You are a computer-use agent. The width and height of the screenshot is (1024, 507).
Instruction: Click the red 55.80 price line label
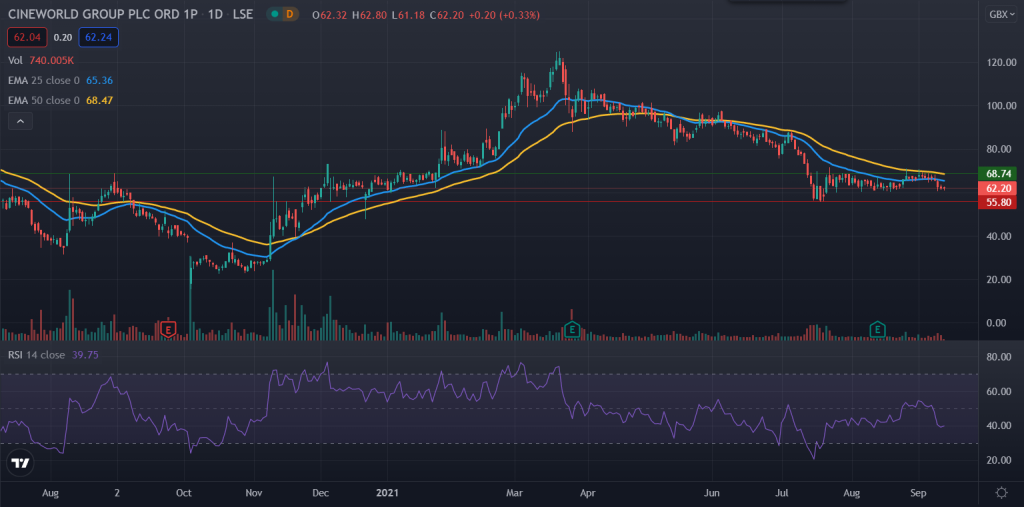click(999, 203)
